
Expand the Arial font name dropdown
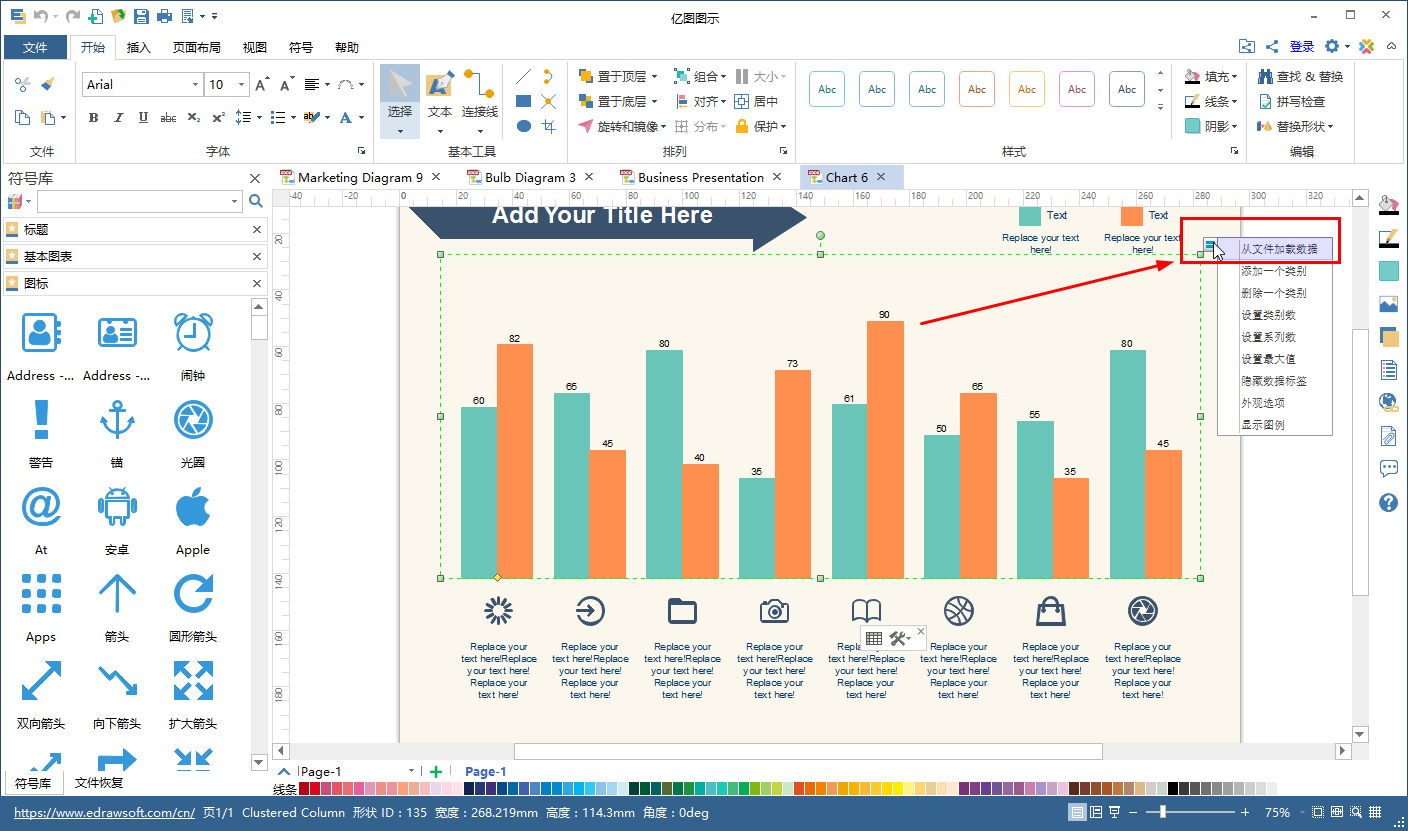click(x=195, y=85)
